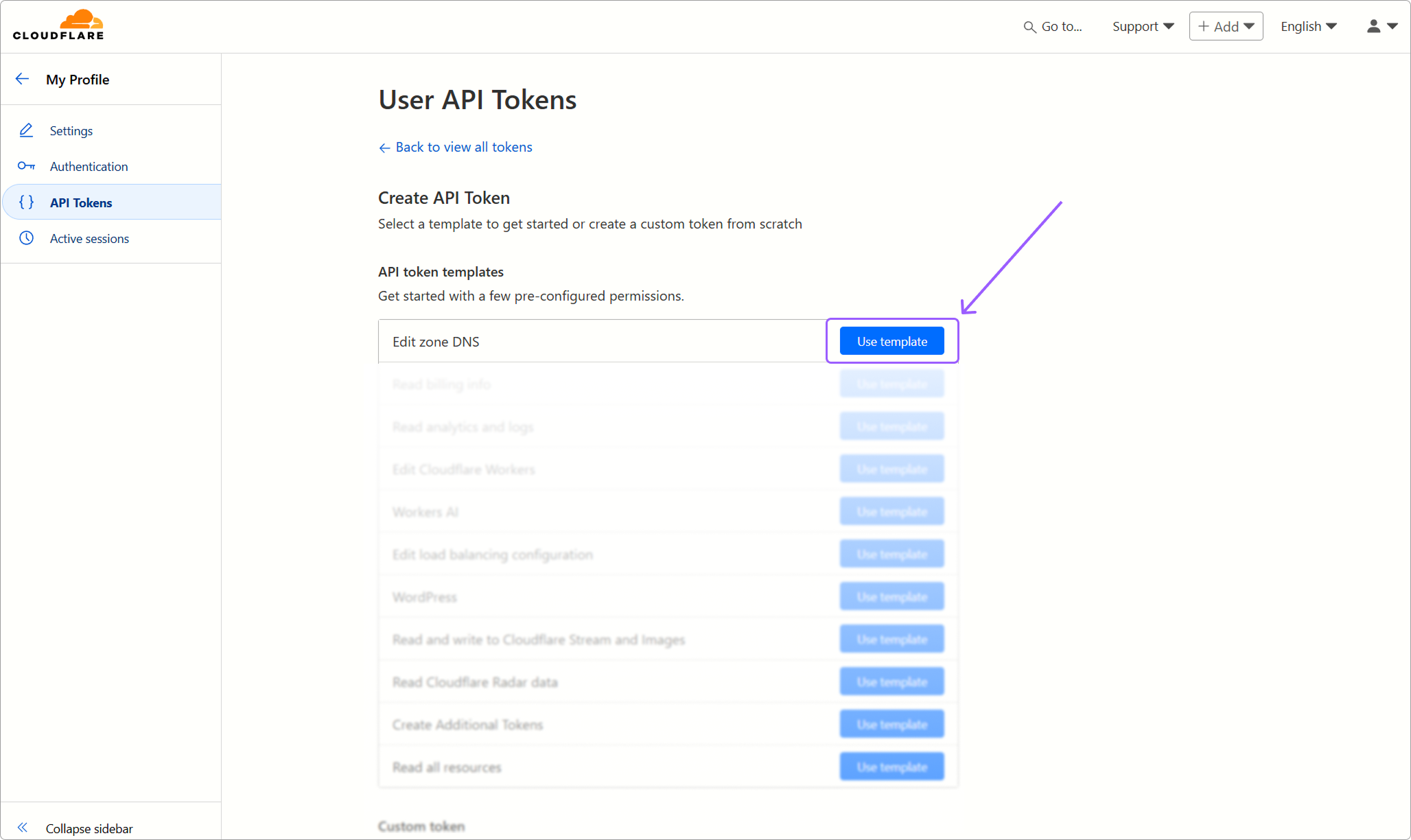Click the Go to search magnifier icon
1411x840 pixels.
coord(1029,27)
